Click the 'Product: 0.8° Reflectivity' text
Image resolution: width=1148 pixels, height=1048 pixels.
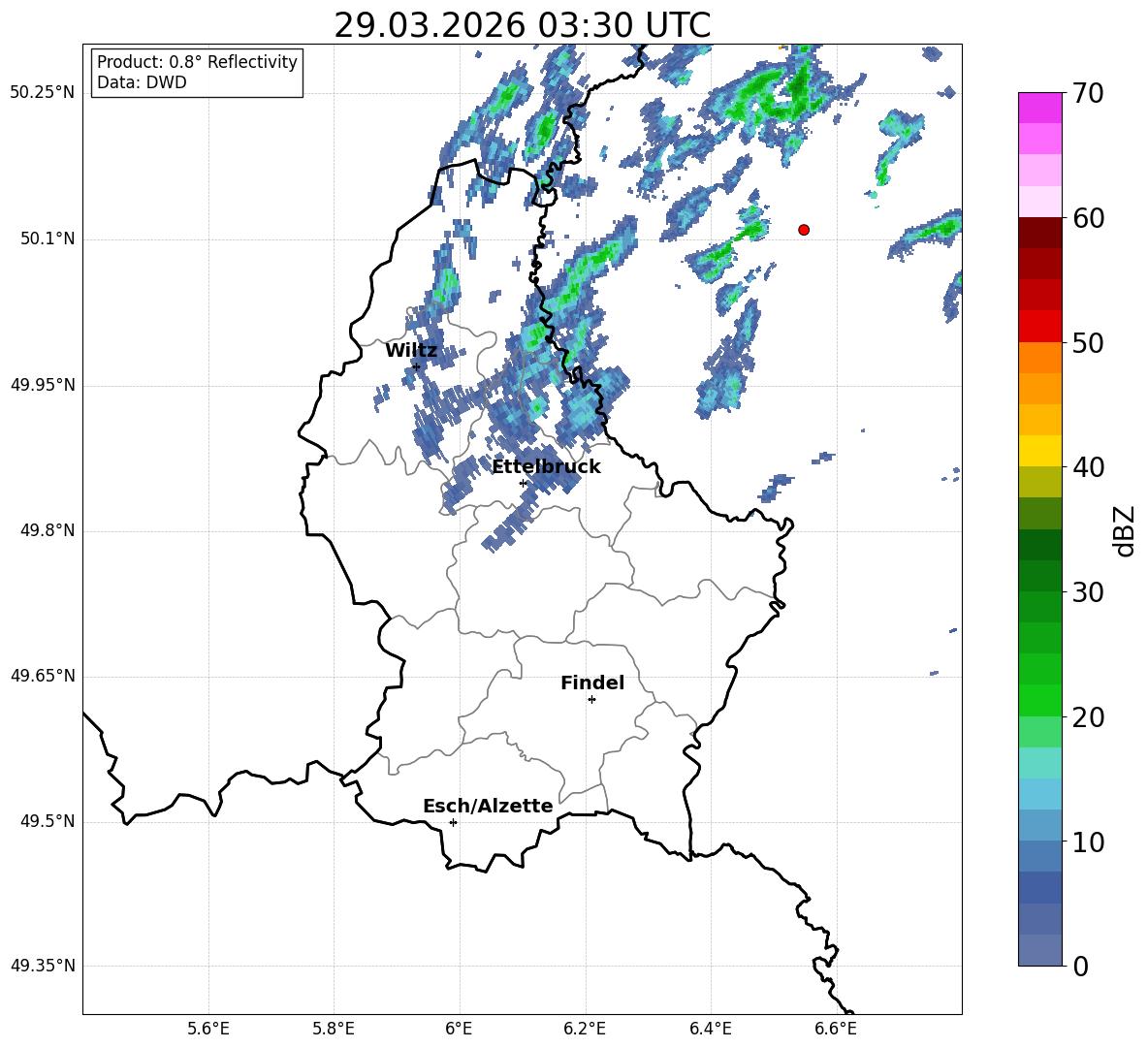pos(197,61)
